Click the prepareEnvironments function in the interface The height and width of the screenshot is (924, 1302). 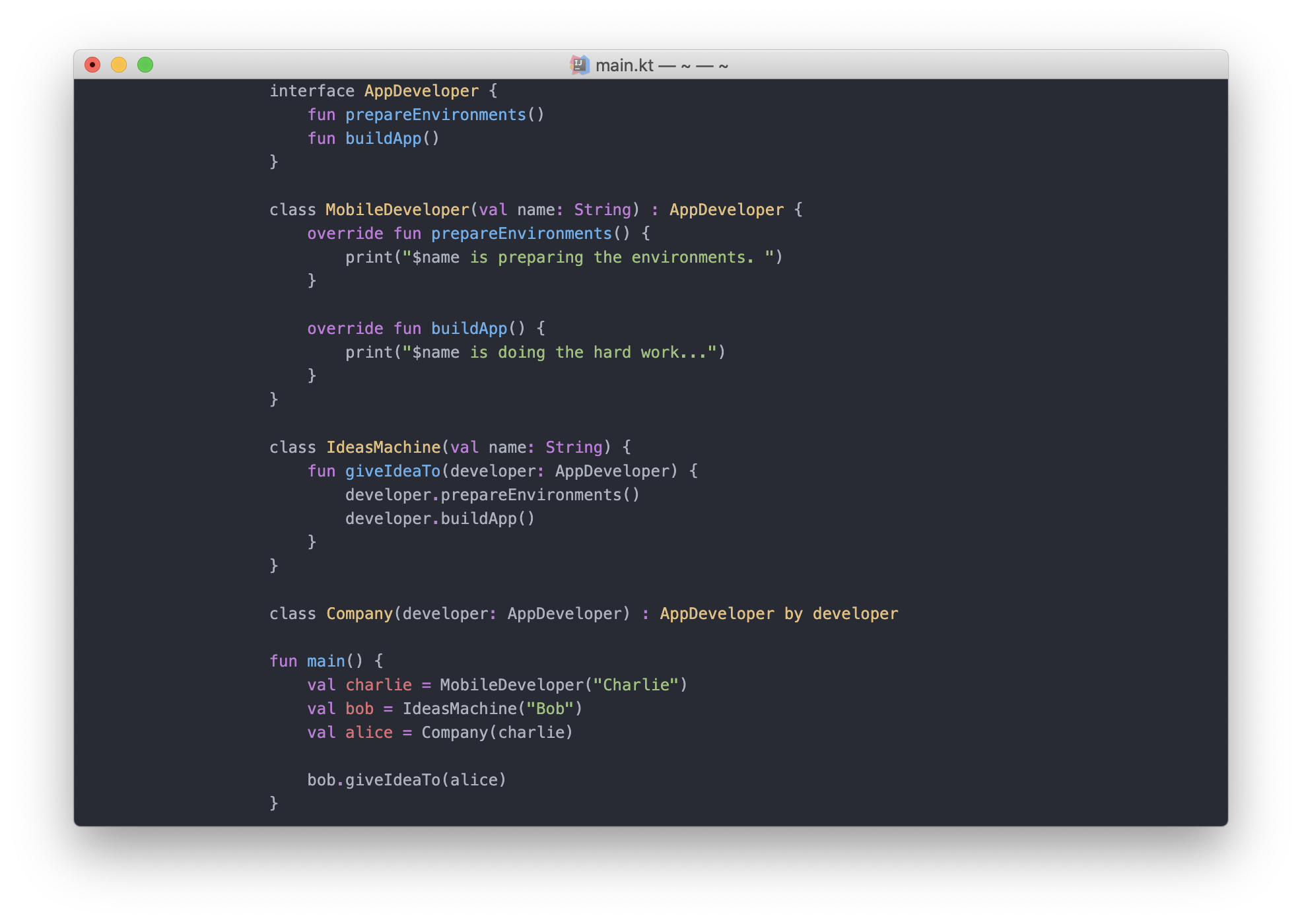click(435, 115)
